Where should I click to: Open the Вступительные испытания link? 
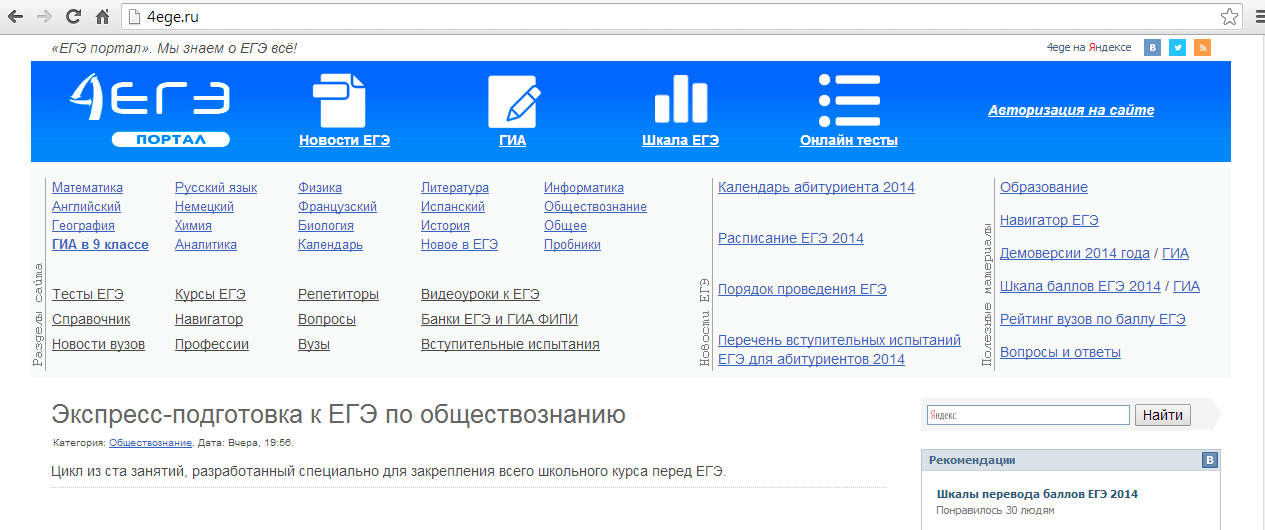510,344
